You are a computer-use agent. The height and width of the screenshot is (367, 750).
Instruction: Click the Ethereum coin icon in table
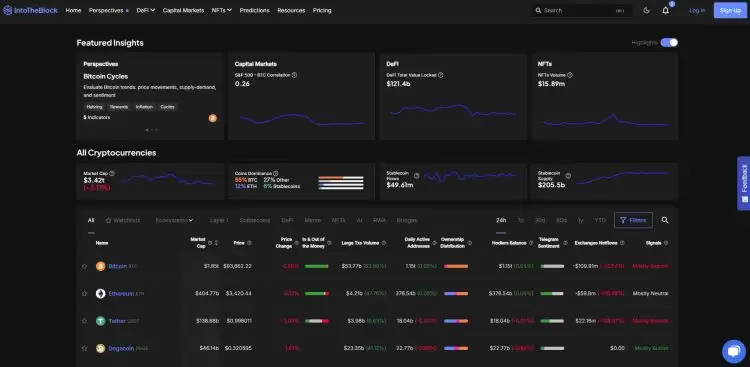[100, 293]
